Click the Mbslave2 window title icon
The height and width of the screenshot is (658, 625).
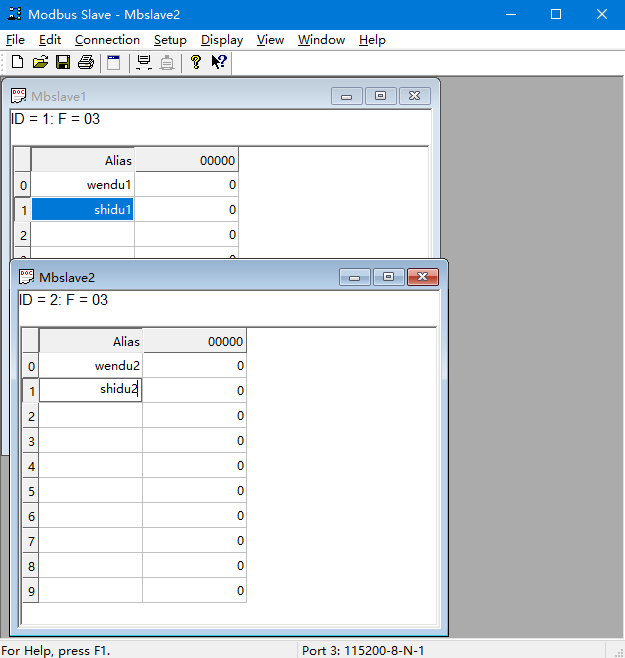coord(27,277)
